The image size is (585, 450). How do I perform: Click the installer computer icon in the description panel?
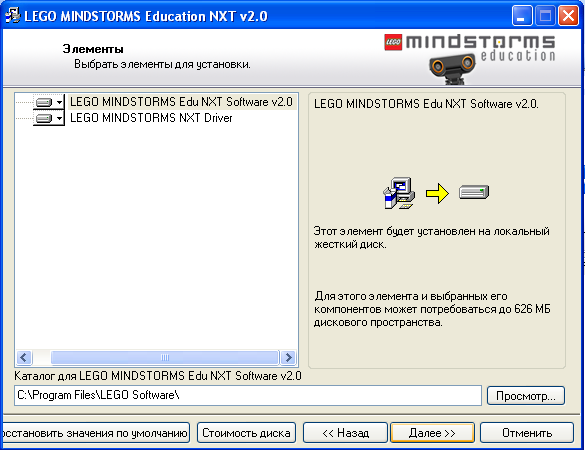point(399,193)
